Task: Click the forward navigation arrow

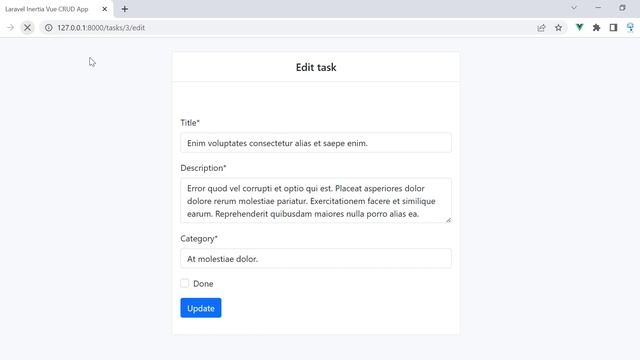Action: point(11,28)
